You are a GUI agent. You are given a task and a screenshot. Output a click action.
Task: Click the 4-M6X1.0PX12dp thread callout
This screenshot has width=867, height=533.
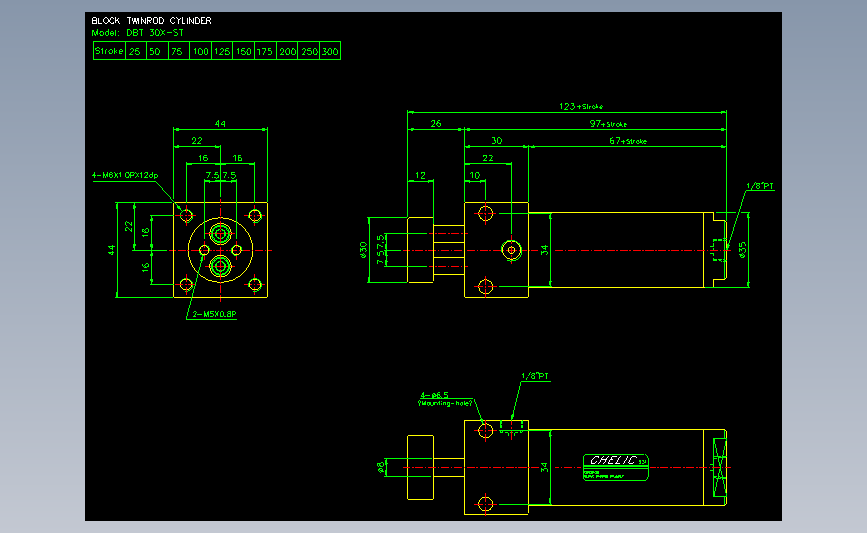click(125, 175)
